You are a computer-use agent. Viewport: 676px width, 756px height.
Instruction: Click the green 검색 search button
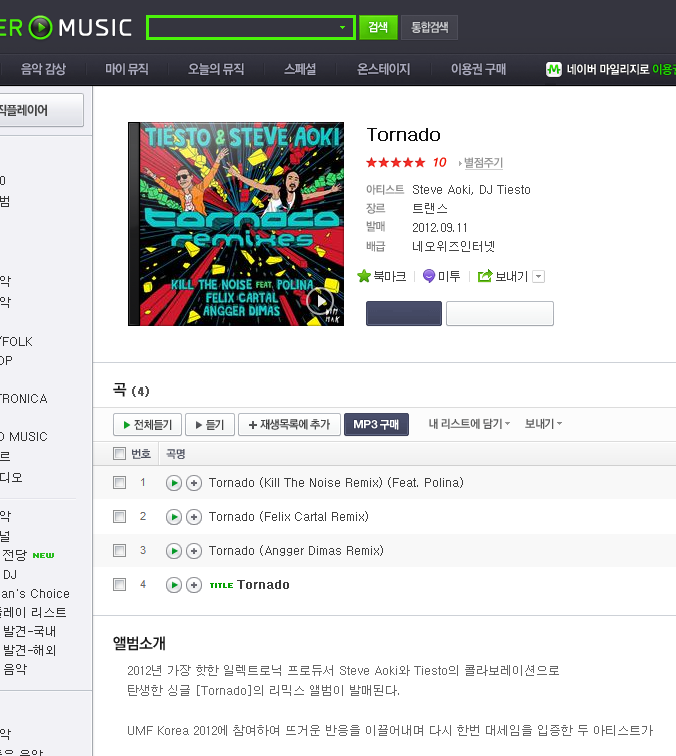[379, 27]
